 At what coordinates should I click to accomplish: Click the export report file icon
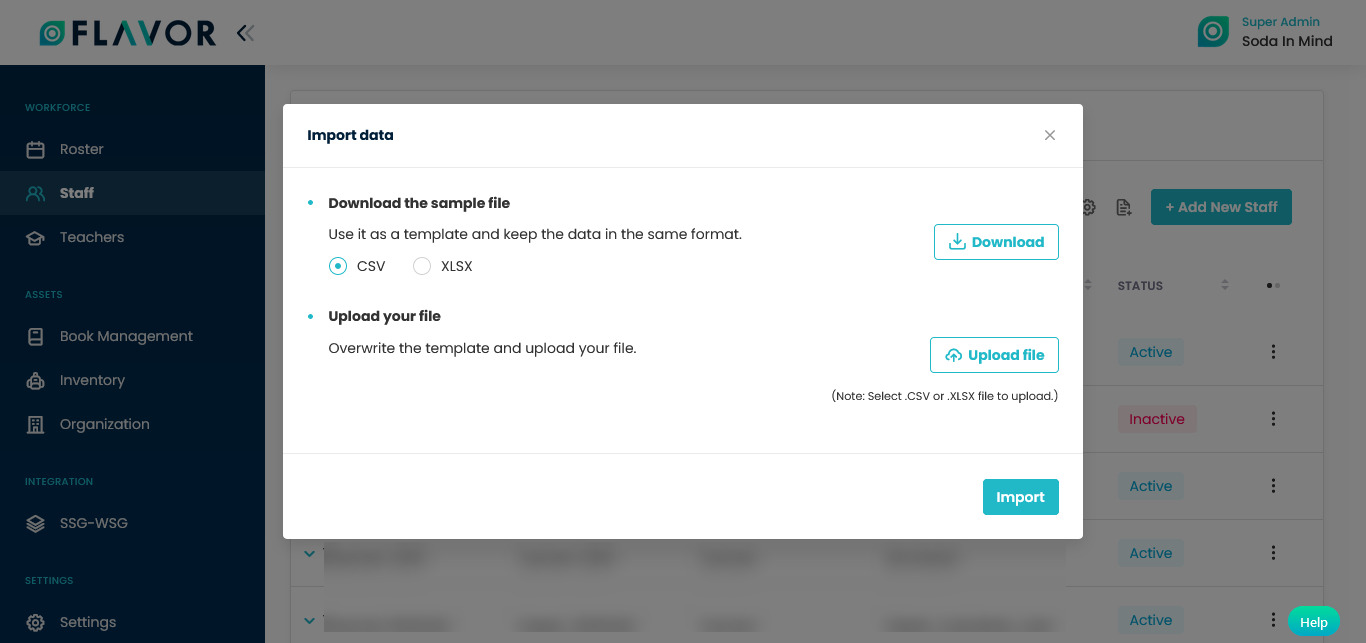pyautogui.click(x=1124, y=207)
